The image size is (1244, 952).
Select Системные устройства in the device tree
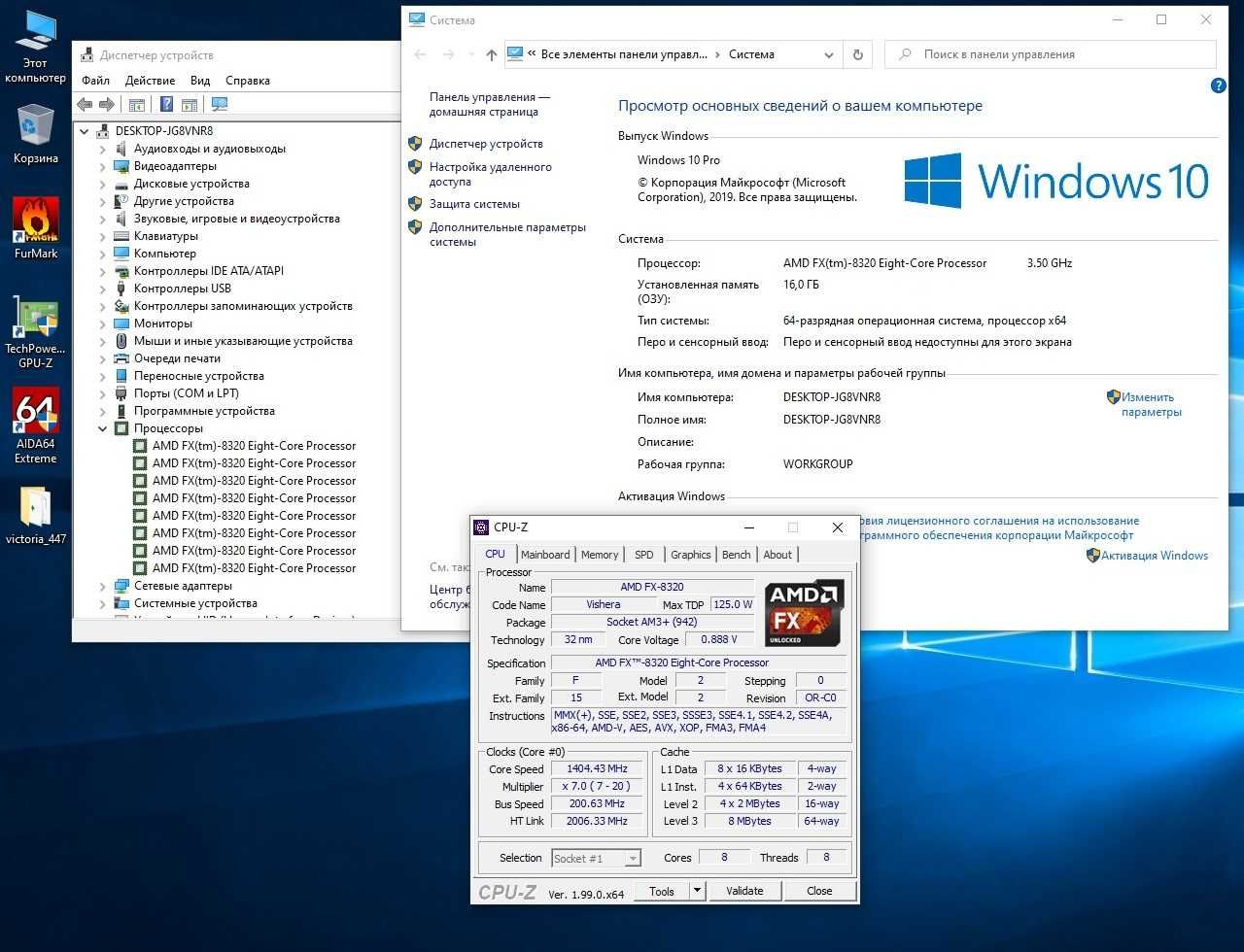point(195,603)
